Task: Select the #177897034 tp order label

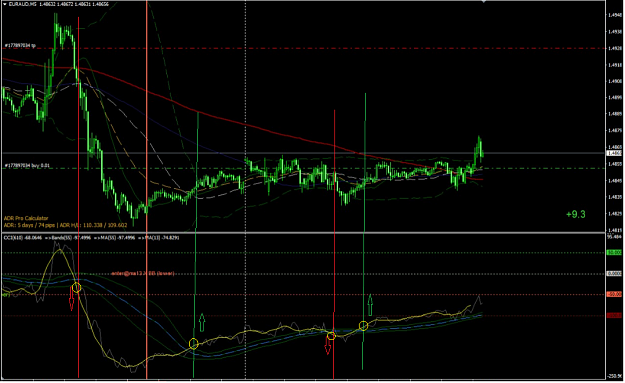Action: click(x=20, y=45)
